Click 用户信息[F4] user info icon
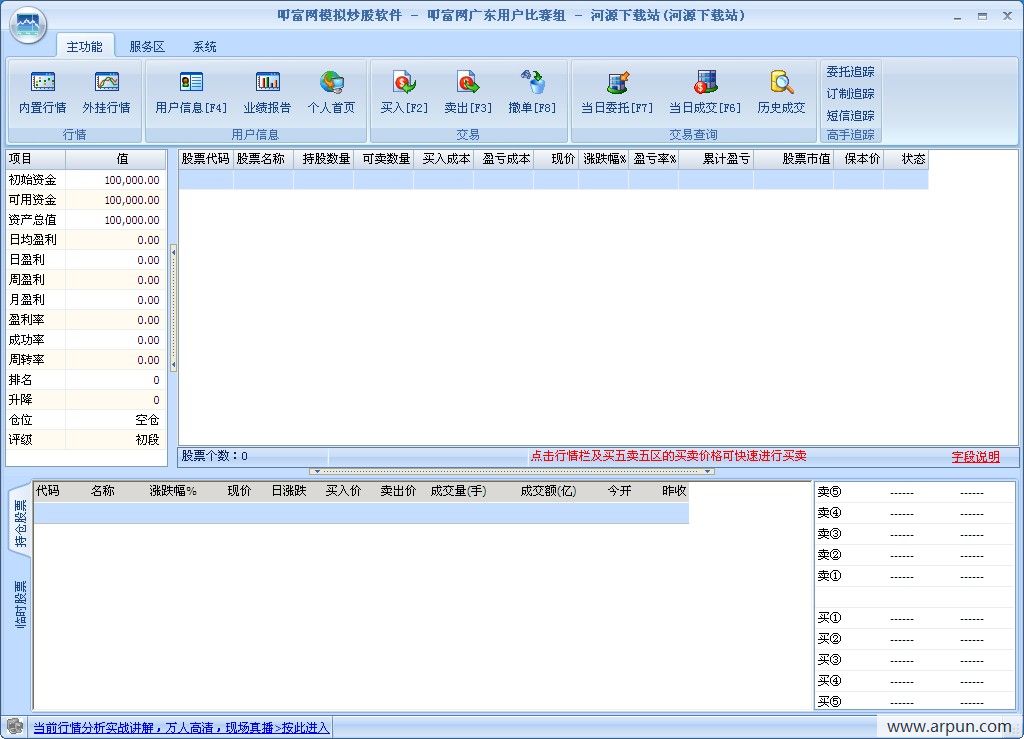The height and width of the screenshot is (739, 1024). [x=191, y=83]
